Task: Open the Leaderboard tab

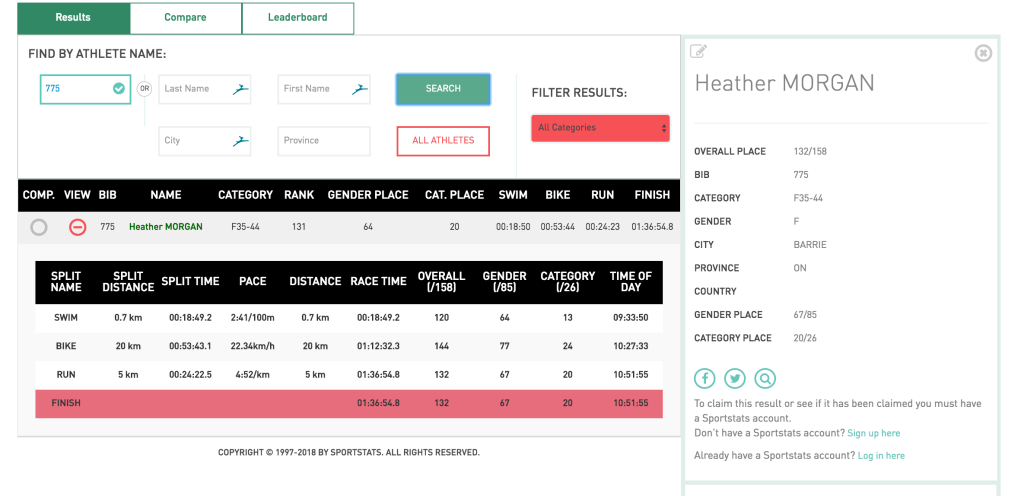Action: [x=297, y=18]
